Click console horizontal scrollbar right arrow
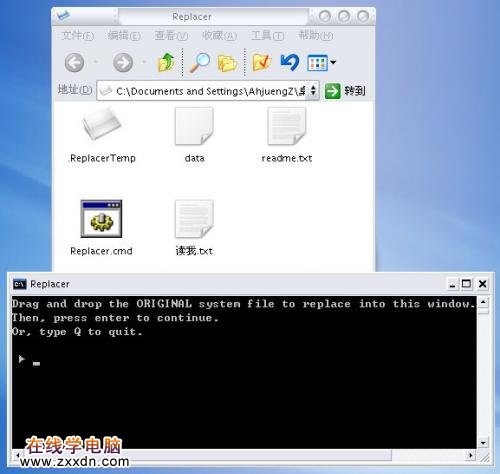Viewport: 500px width, 474px height. coord(470,455)
